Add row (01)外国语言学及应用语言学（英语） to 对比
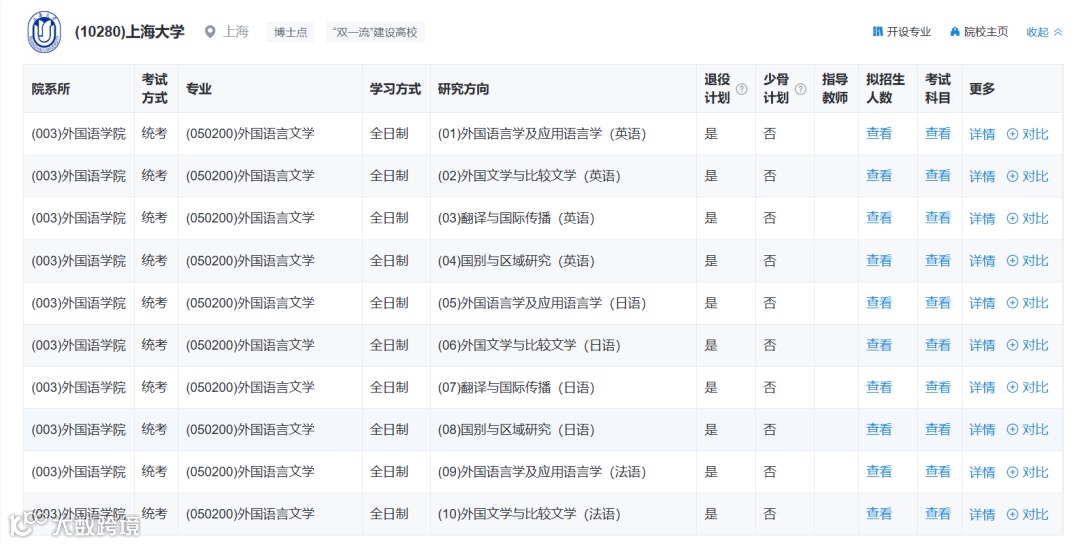The height and width of the screenshot is (545, 1080). click(x=1028, y=134)
